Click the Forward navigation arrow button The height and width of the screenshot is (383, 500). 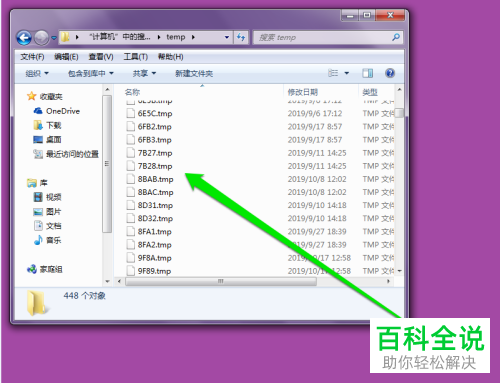tap(42, 38)
